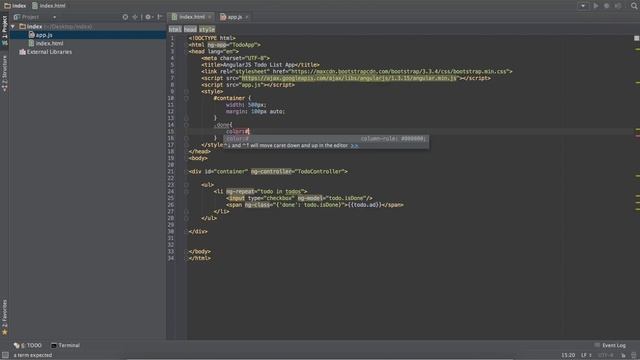The width and height of the screenshot is (640, 360).
Task: Collapse the #container rule fold marker
Action: 186,98
